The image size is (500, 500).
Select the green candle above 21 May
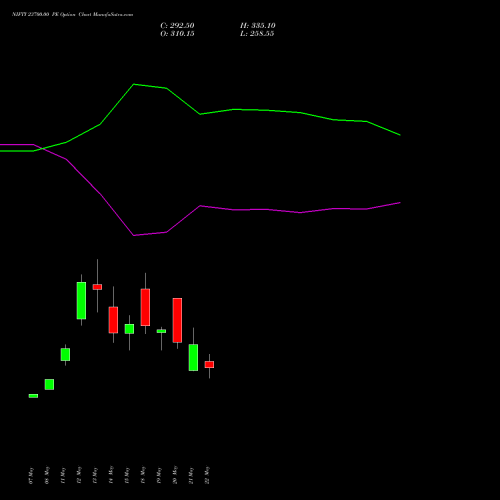[x=193, y=358]
